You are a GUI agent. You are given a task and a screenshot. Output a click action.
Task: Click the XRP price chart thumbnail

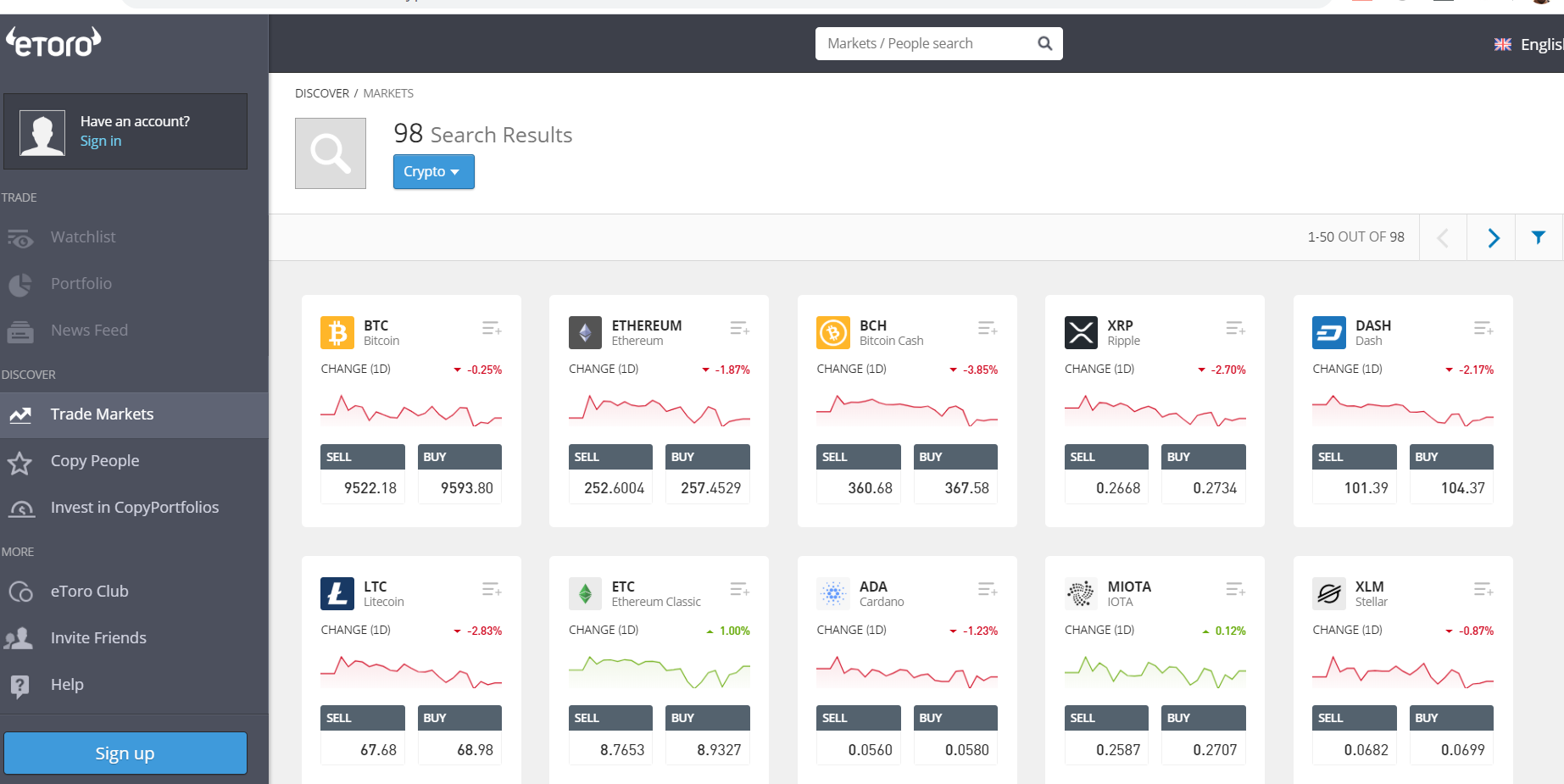[1155, 410]
